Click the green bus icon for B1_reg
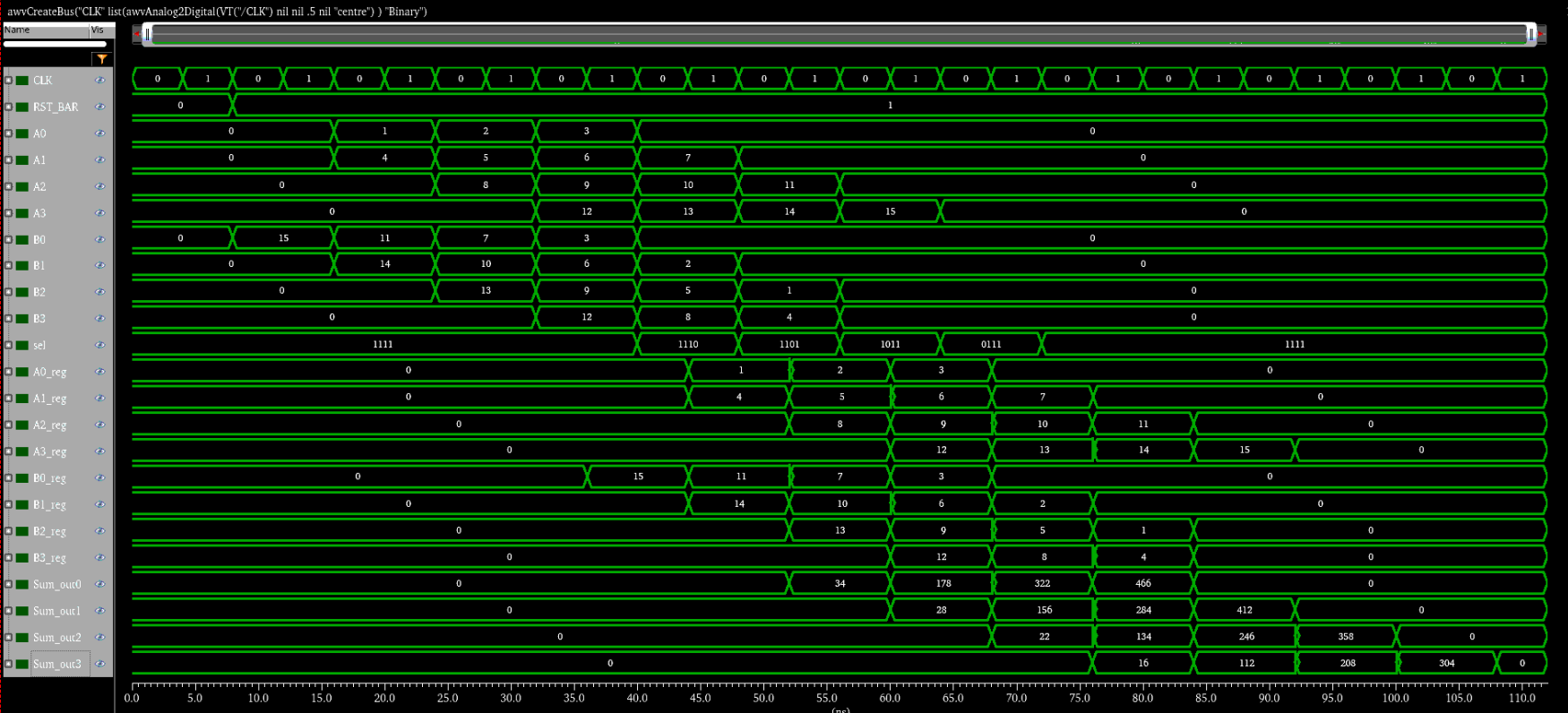Screen dimensions: 1568x713 [x=22, y=504]
